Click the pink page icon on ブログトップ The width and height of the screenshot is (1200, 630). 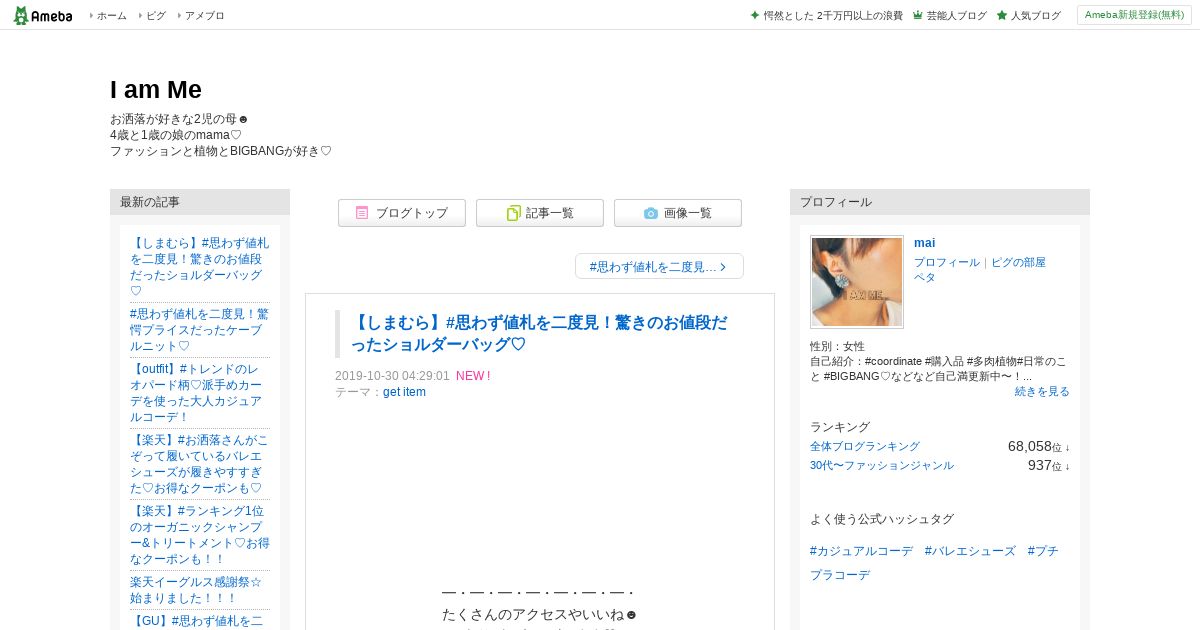pos(362,213)
